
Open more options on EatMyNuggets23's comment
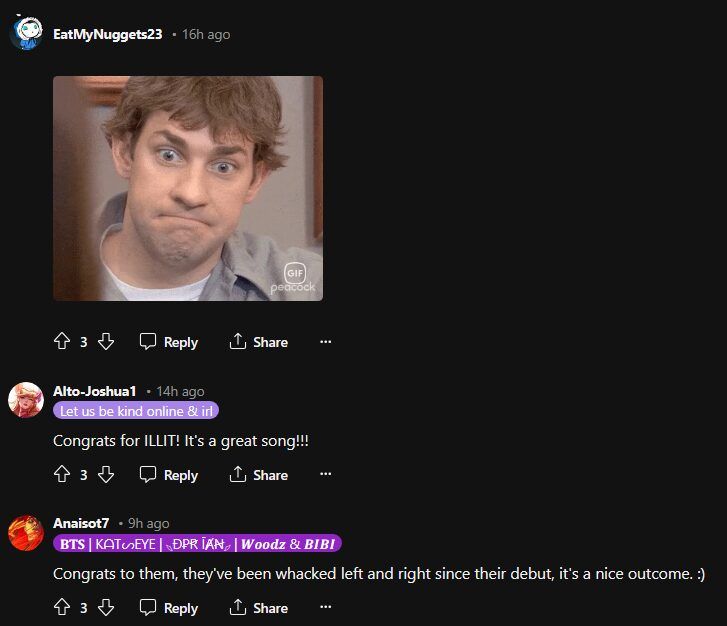point(325,342)
